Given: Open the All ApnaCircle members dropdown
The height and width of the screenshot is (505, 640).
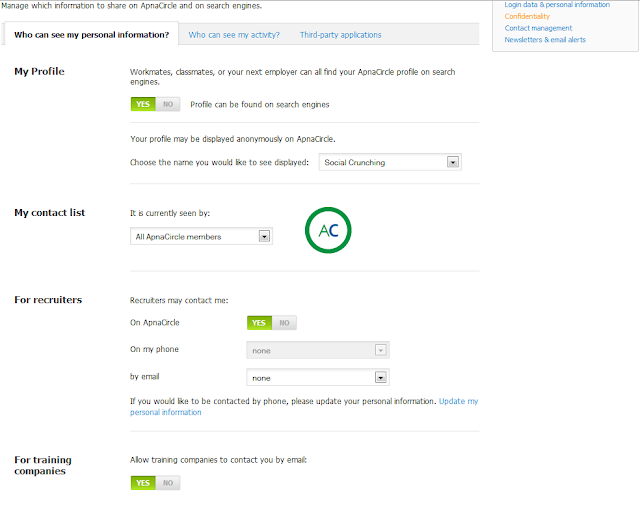Looking at the screenshot, I should pos(201,237).
